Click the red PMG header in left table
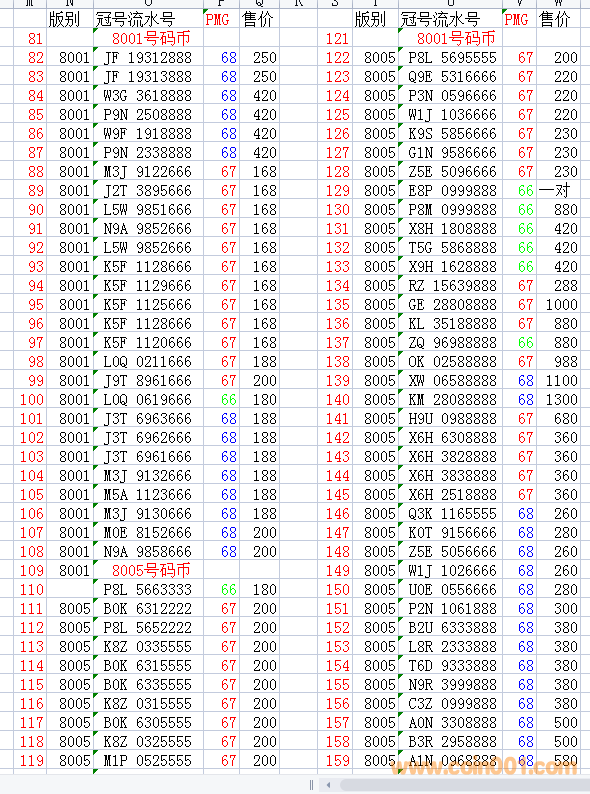The image size is (590, 794). 217,20
